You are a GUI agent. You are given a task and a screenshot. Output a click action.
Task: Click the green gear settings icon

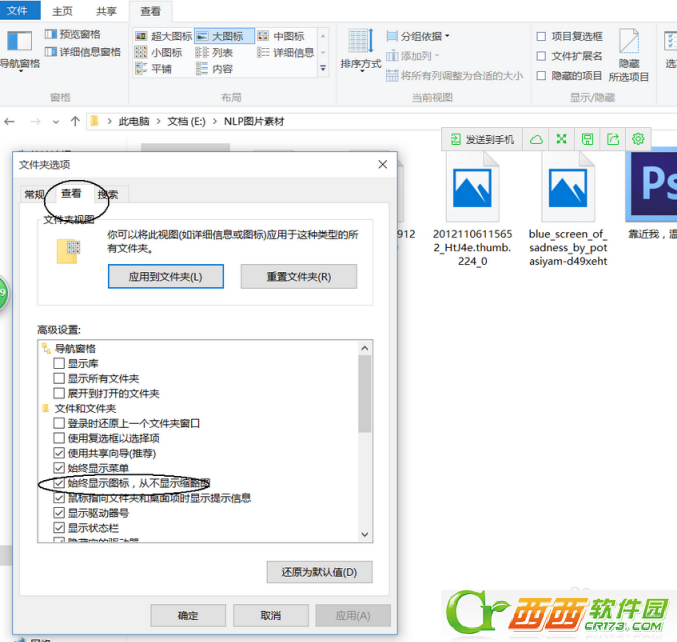pos(638,139)
